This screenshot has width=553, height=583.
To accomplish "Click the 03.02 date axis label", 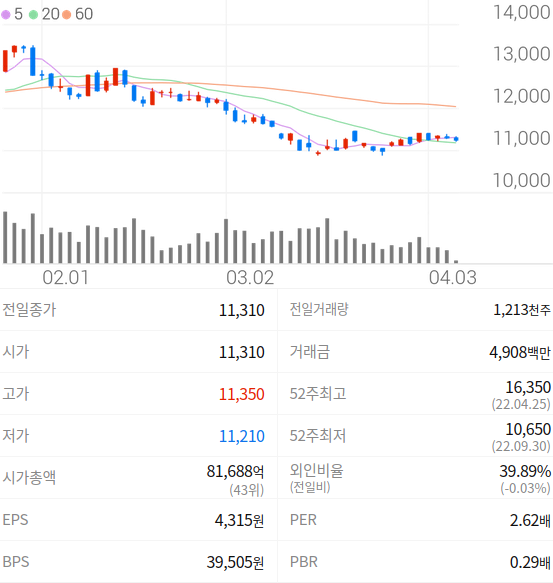I will click(250, 278).
